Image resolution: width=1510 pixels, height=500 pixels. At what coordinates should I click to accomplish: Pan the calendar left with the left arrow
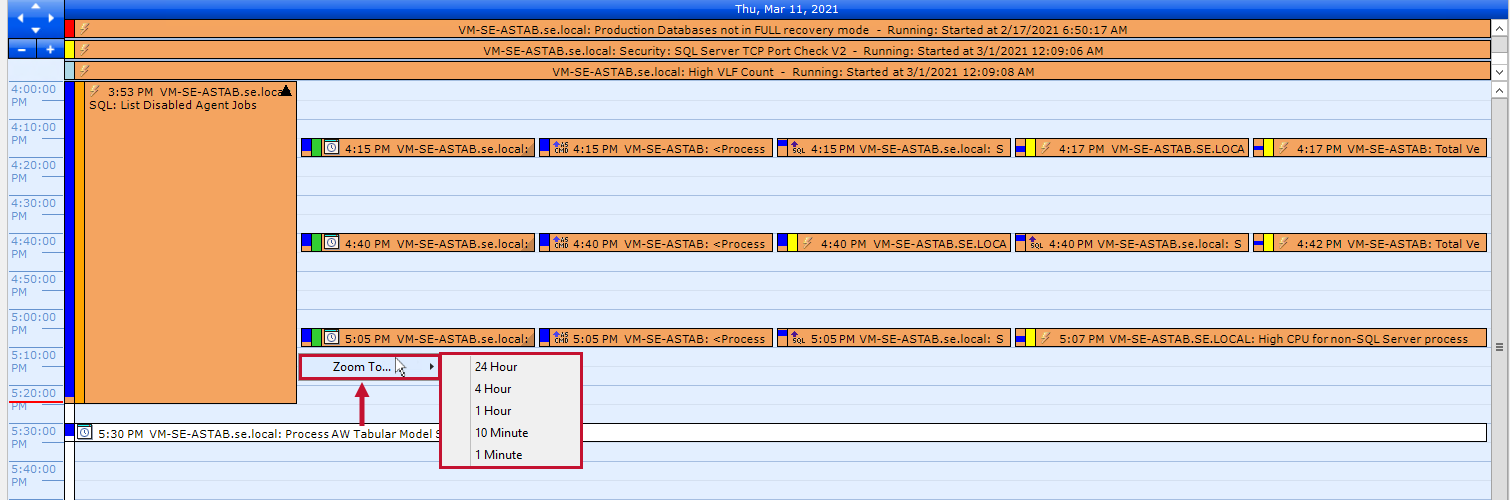click(x=20, y=18)
